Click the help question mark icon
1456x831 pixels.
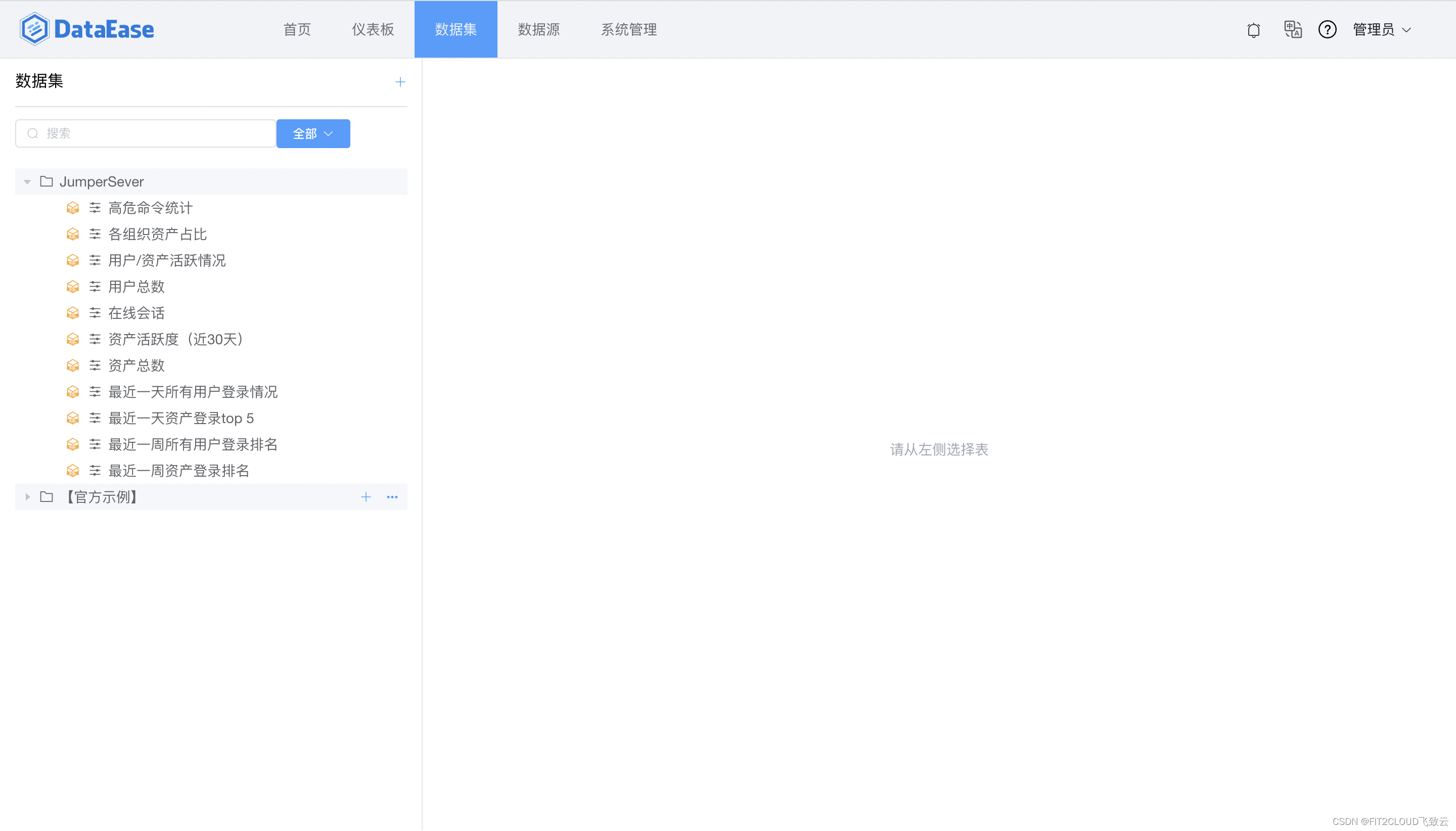1327,29
